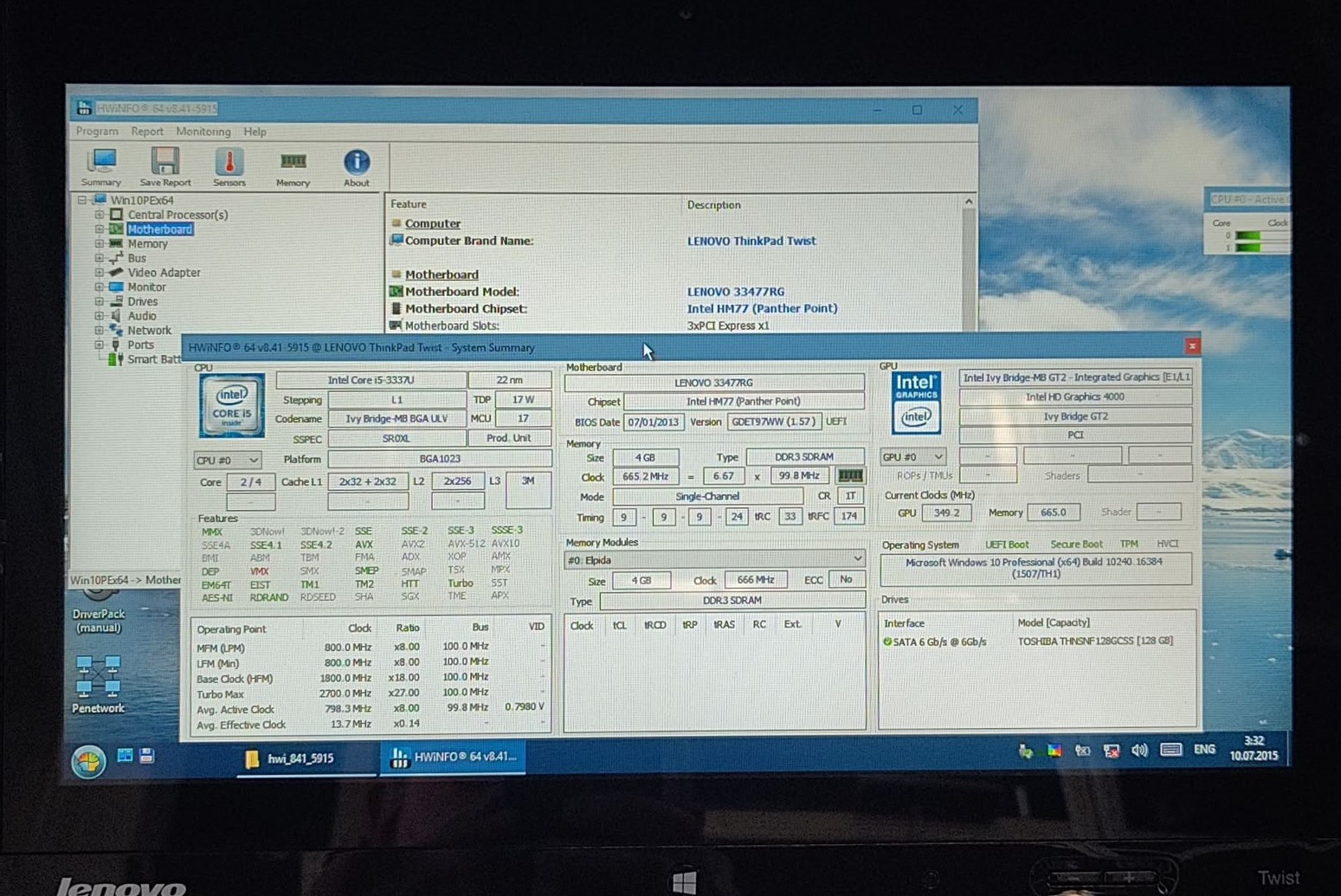Click the Intel Core i5 logo

point(231,406)
